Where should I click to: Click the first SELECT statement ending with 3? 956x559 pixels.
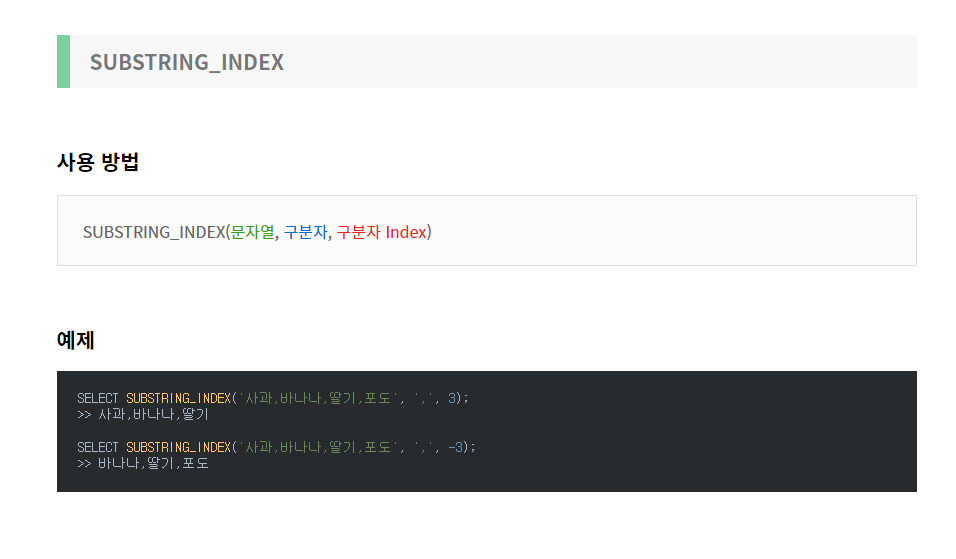[x=273, y=398]
